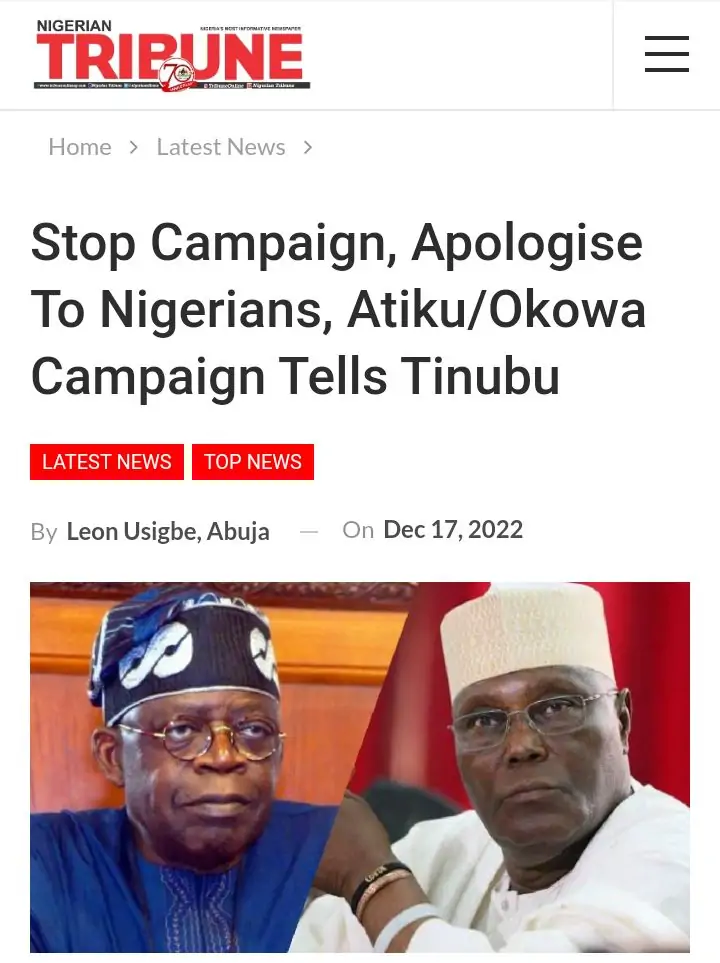Select the TOP NEWS category tag

253,462
